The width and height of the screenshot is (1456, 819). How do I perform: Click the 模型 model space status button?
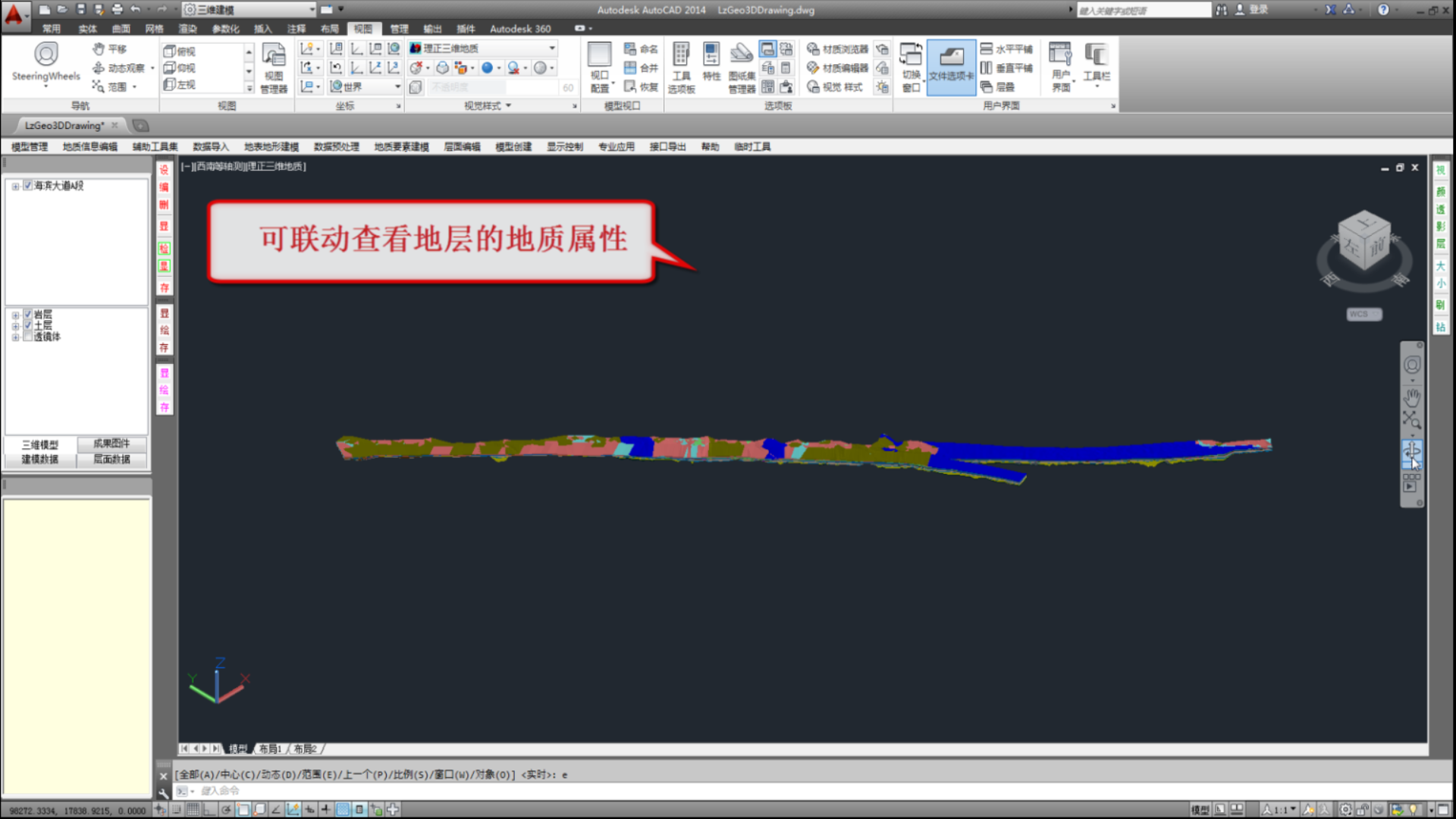[1200, 810]
